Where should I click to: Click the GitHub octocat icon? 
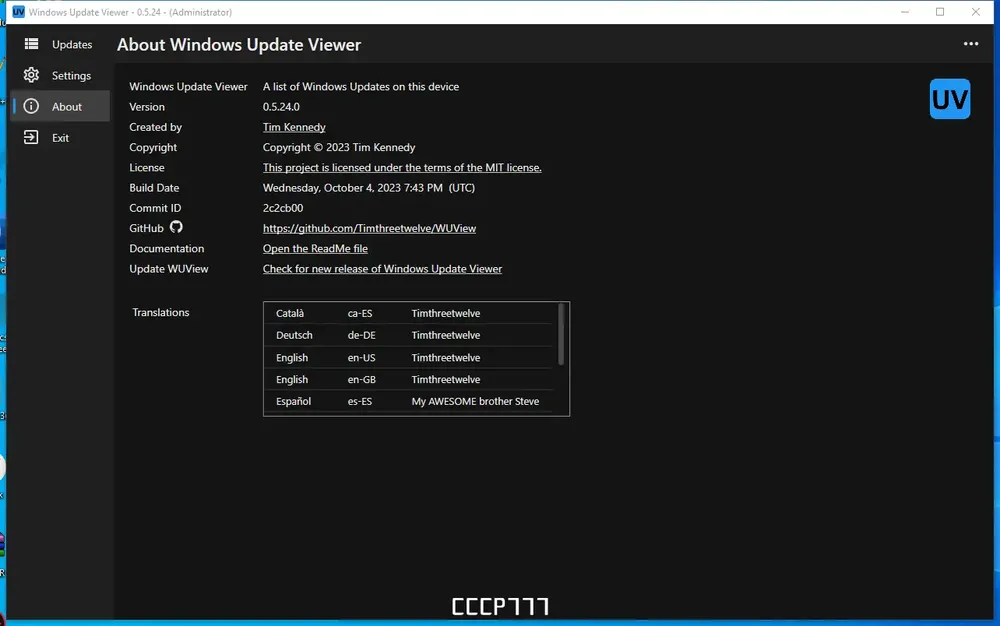176,227
